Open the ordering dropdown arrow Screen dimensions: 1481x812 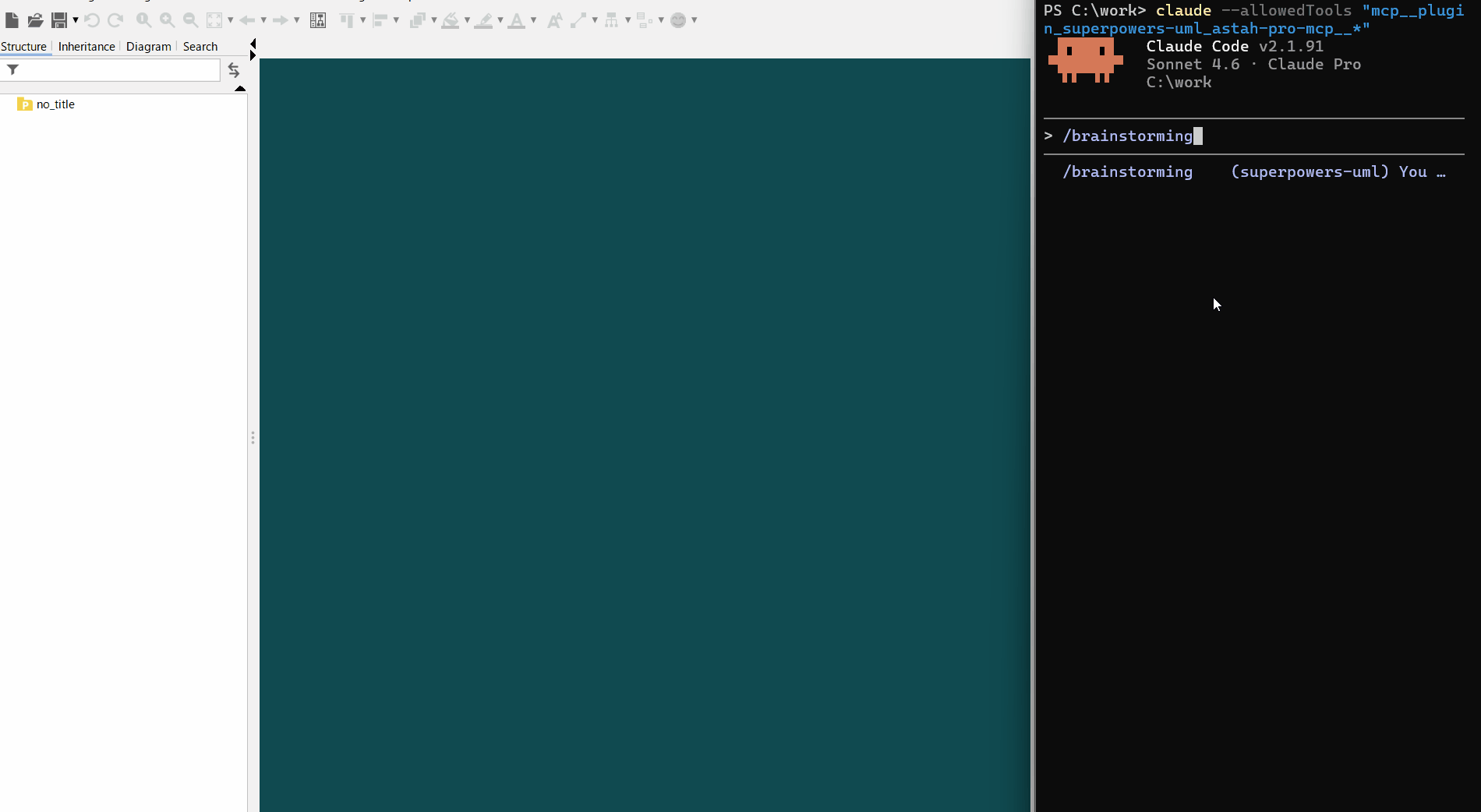[x=434, y=20]
